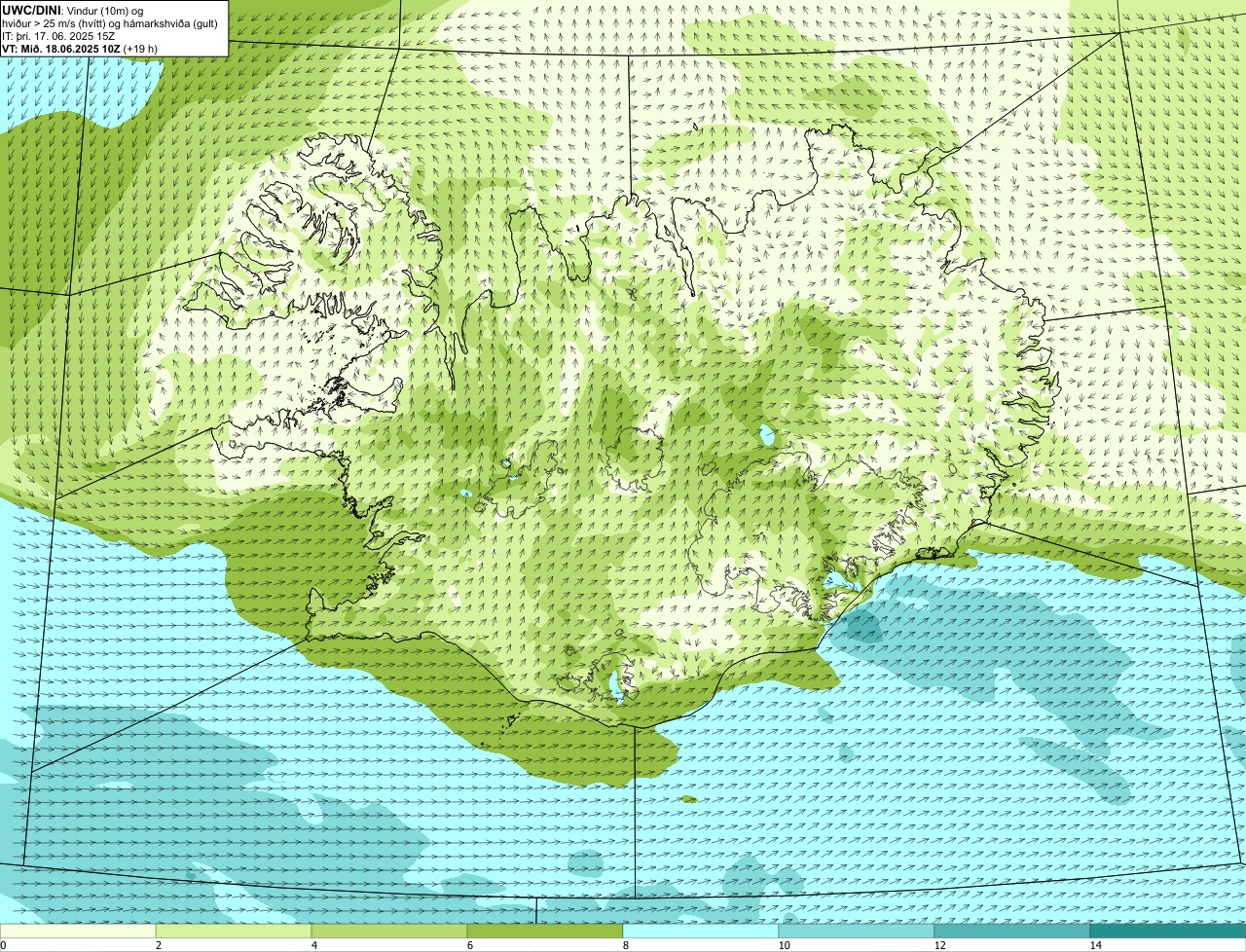The height and width of the screenshot is (952, 1246).
Task: Select the title line "UWC/DINI: Vindur (10m) og"
Action: click(x=73, y=10)
